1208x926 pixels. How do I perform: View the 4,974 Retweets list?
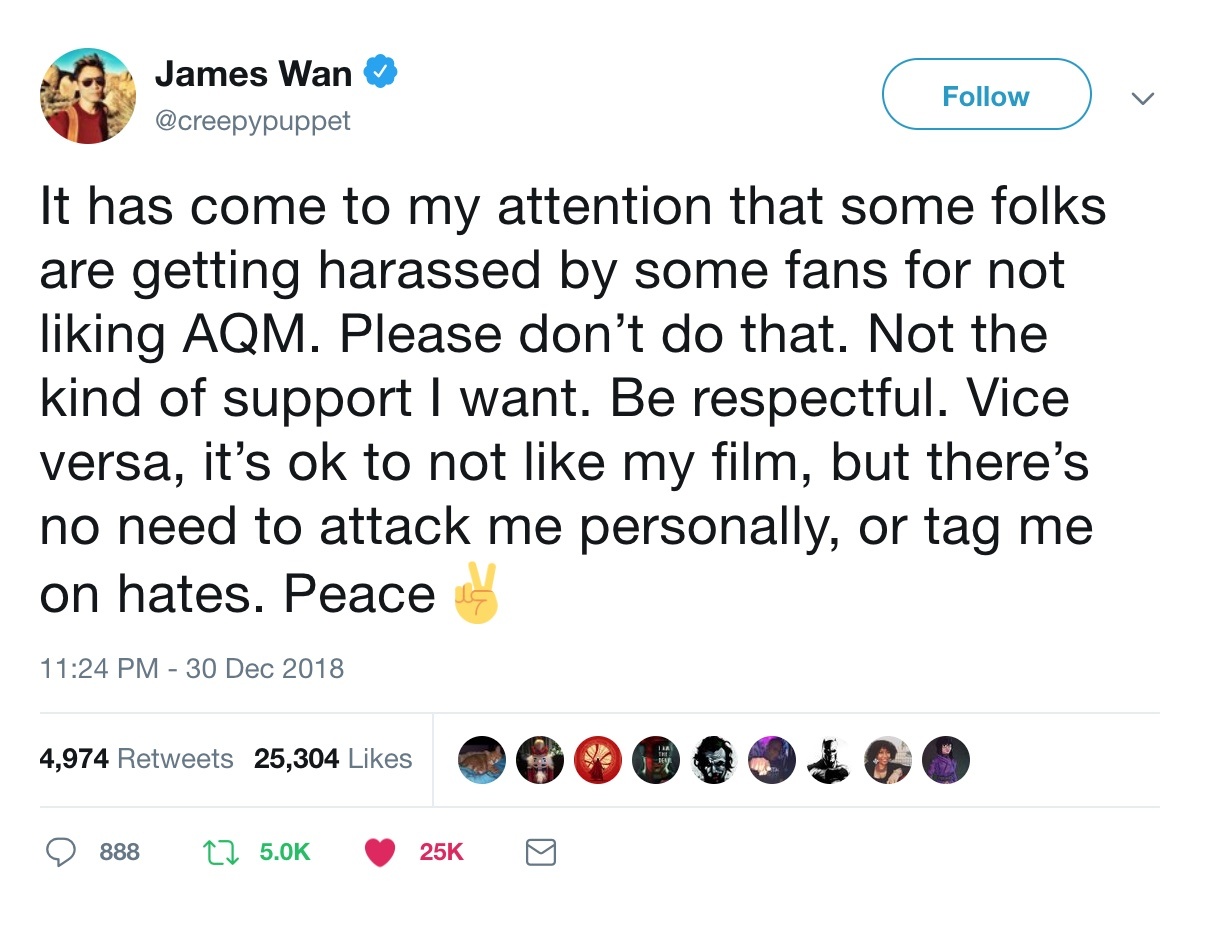(136, 759)
